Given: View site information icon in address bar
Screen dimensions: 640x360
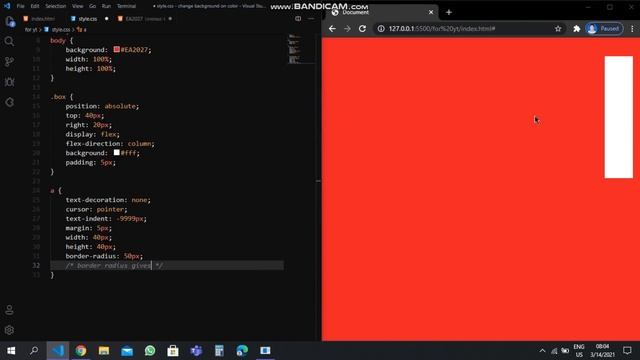Looking at the screenshot, I should tap(381, 29).
